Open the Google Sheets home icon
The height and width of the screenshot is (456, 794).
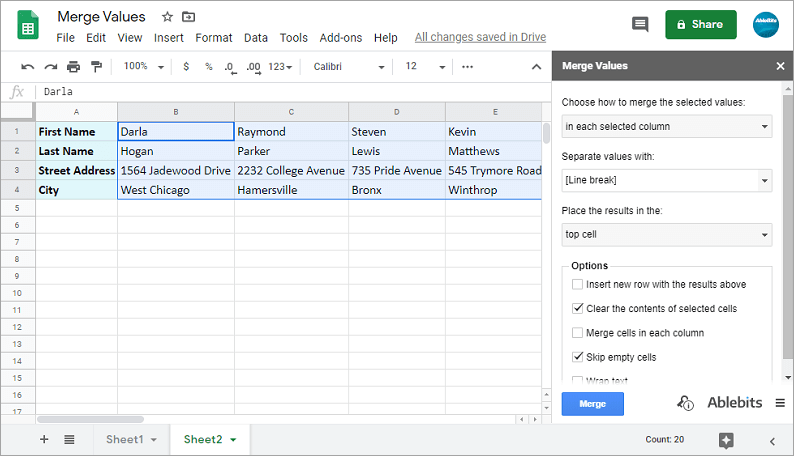28,25
